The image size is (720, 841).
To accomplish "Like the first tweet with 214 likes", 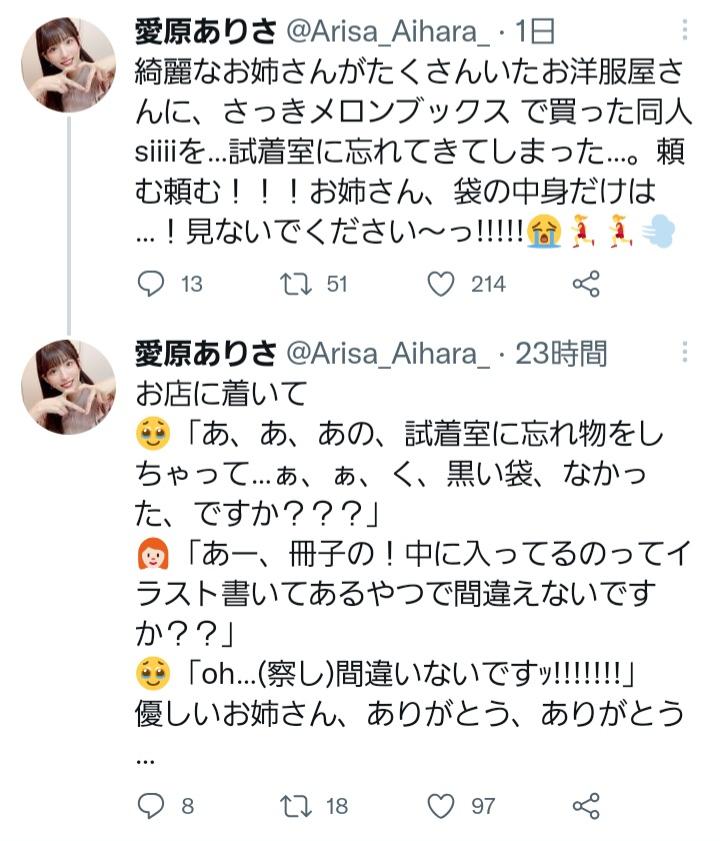I will point(441,285).
